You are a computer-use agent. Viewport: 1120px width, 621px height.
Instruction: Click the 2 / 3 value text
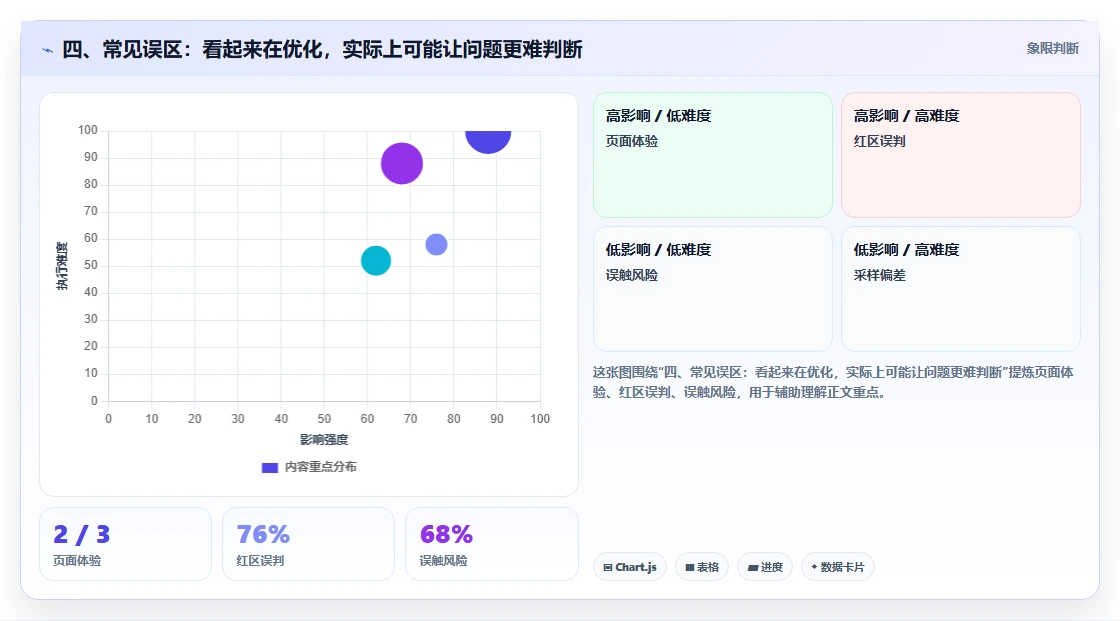point(81,535)
